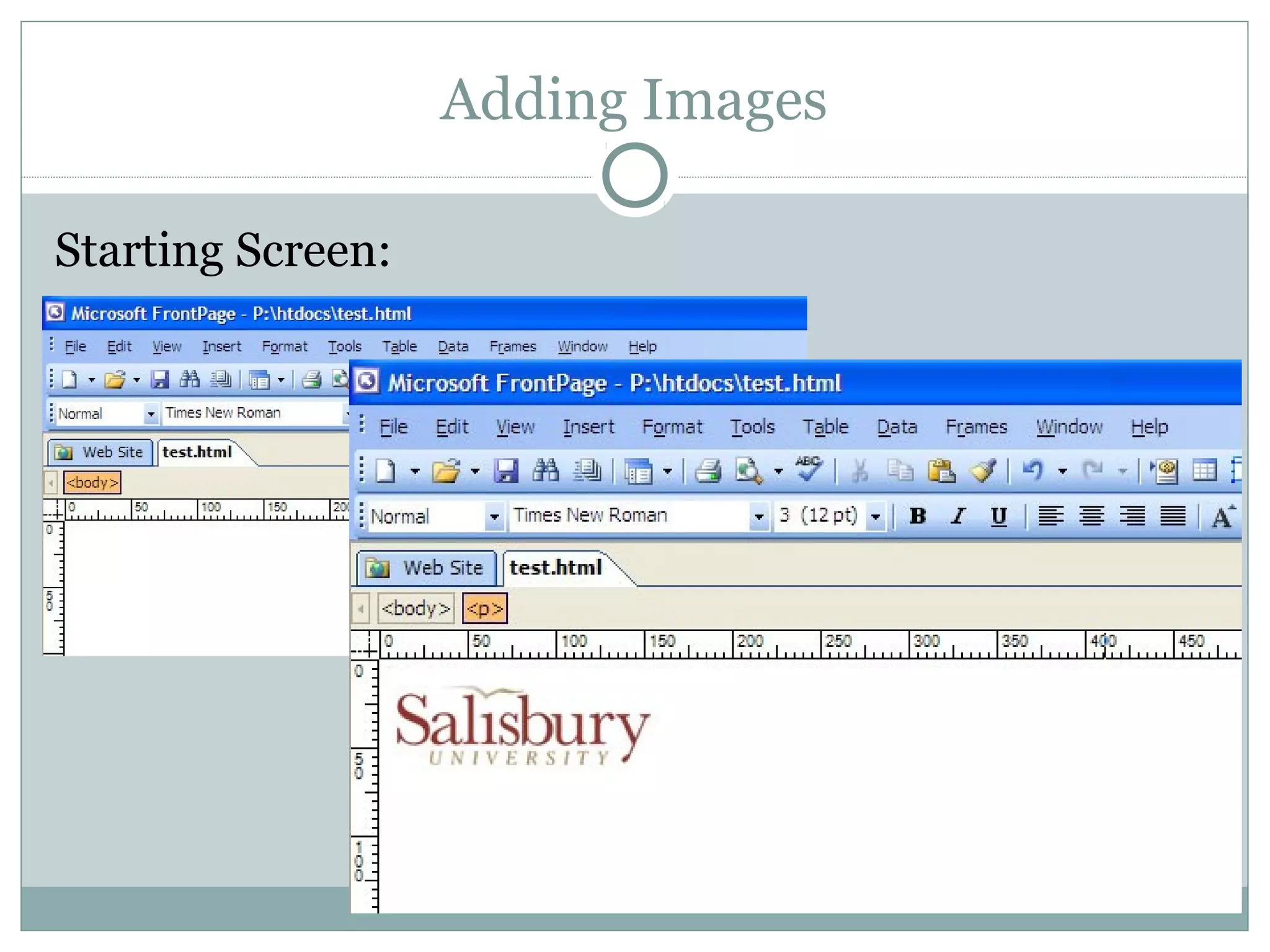Click Format Painter brush icon
1270x952 pixels.
tap(983, 471)
